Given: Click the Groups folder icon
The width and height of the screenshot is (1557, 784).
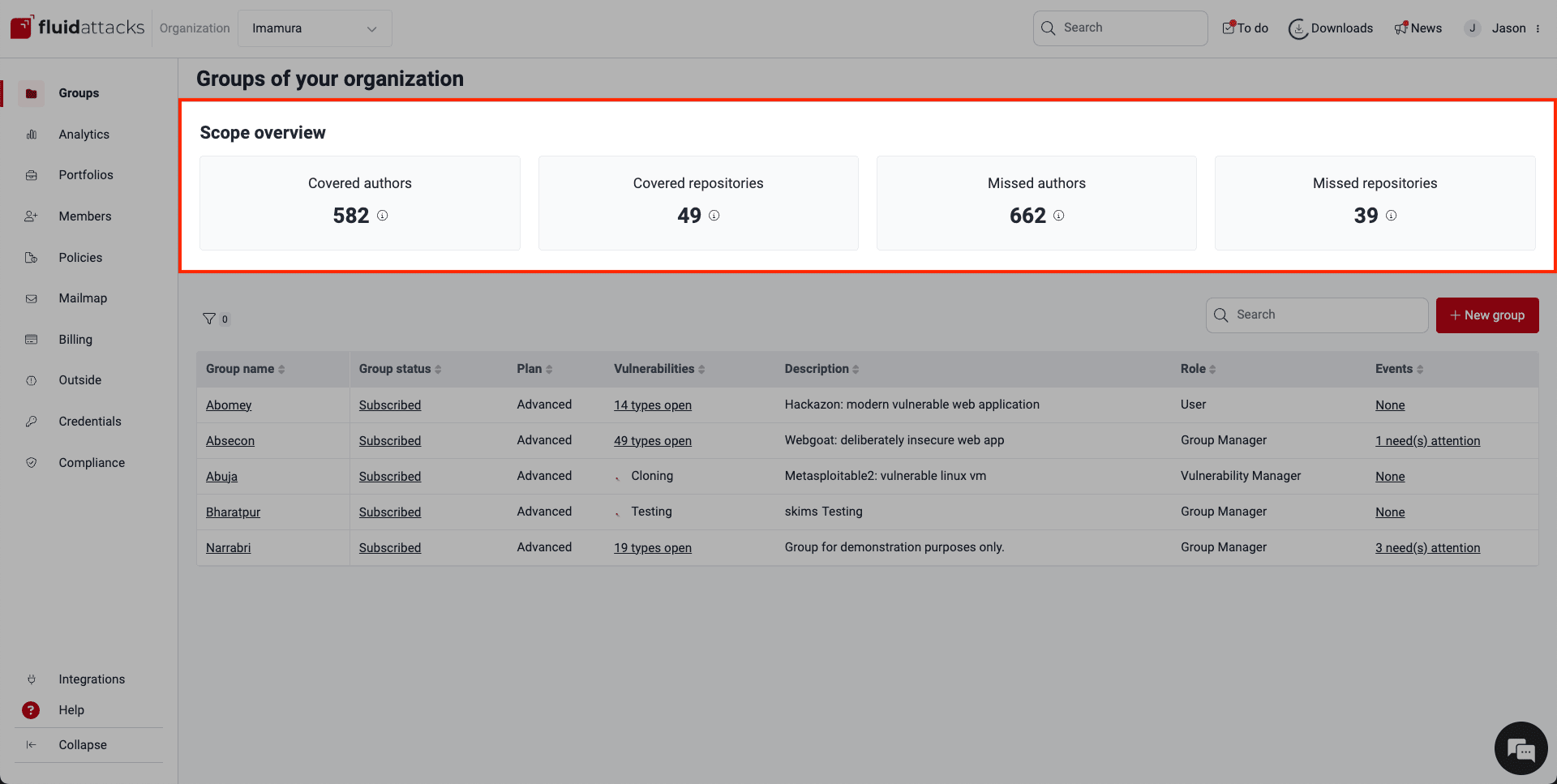Looking at the screenshot, I should [x=32, y=93].
